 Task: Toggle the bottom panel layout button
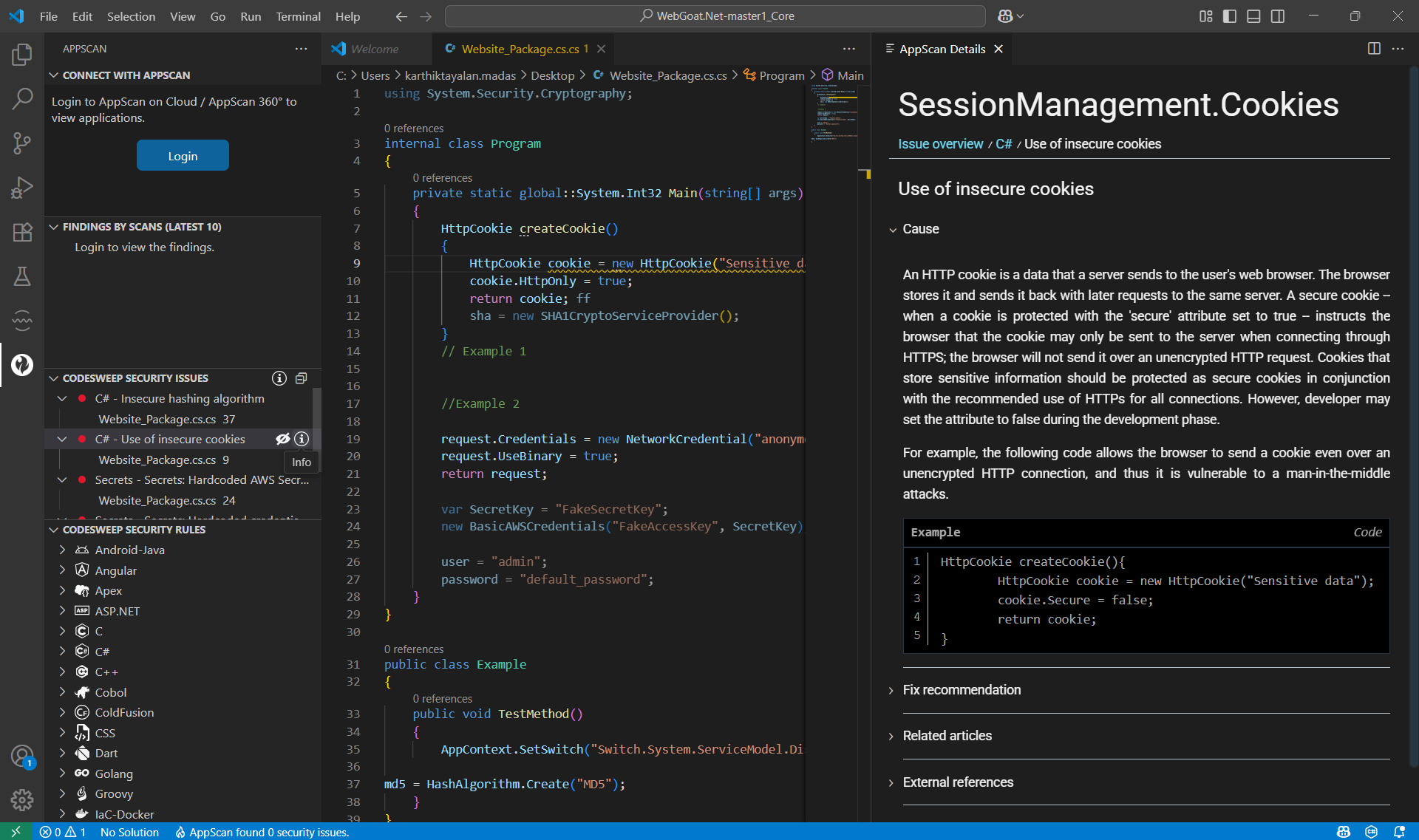(x=1253, y=16)
